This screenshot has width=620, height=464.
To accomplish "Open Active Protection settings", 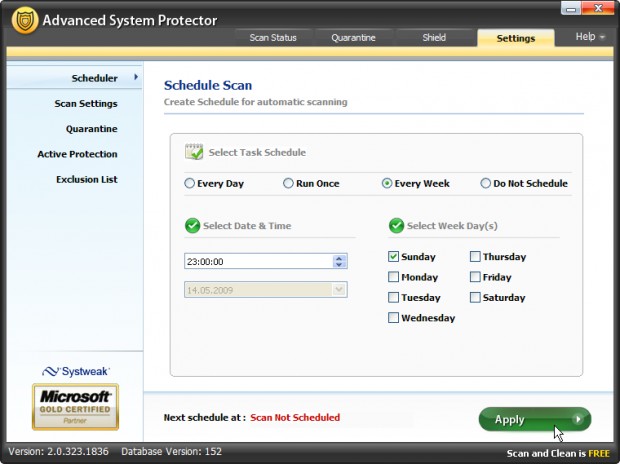I will point(77,154).
